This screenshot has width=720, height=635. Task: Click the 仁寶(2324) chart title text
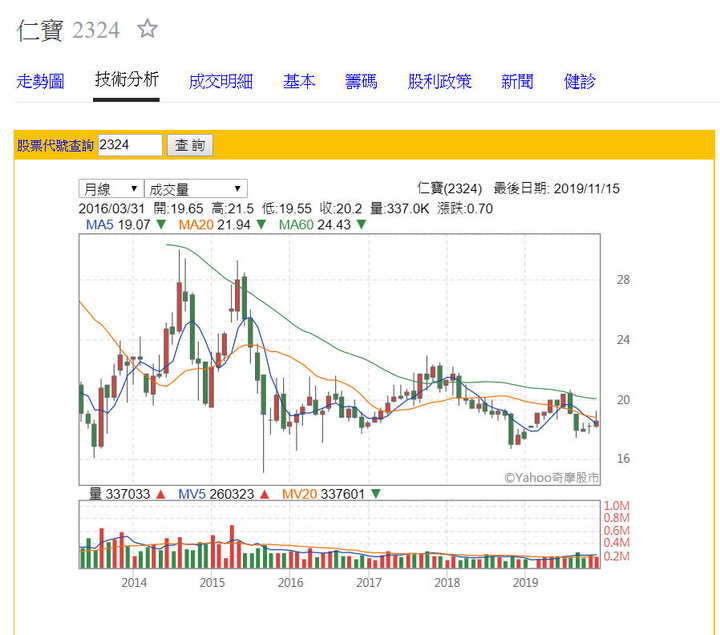coord(450,189)
